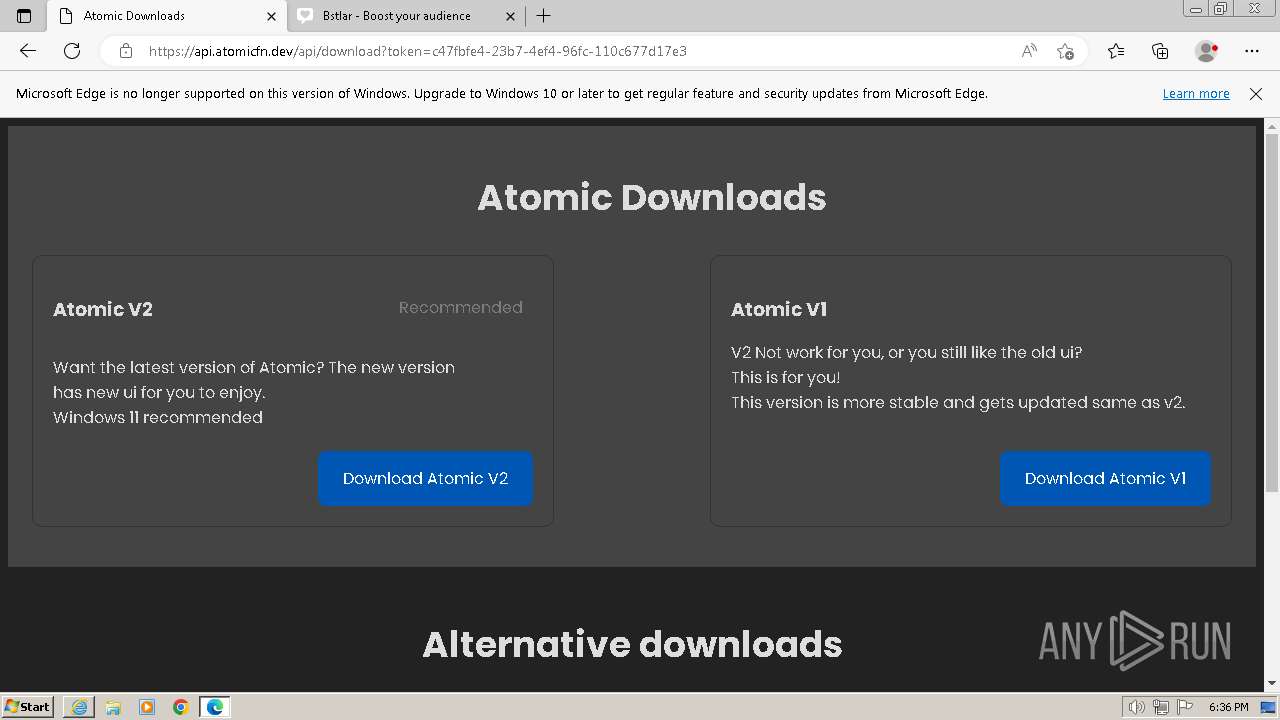Click Microsoft Edge taskbar icon
The width and height of the screenshot is (1280, 720).
click(215, 707)
